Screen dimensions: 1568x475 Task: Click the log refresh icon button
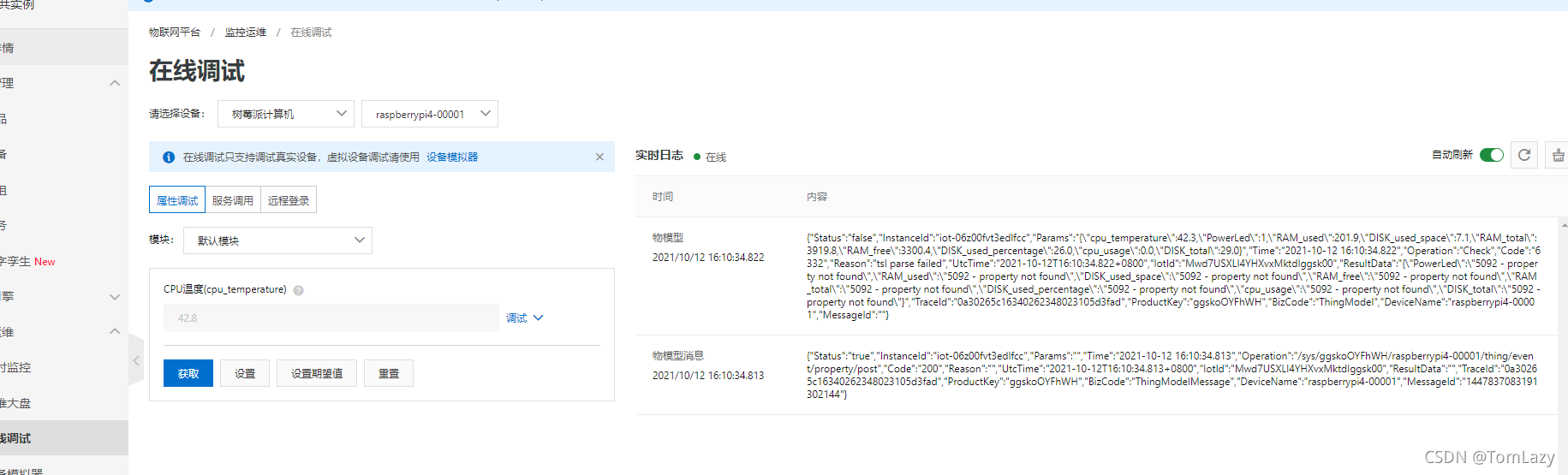pyautogui.click(x=1524, y=155)
